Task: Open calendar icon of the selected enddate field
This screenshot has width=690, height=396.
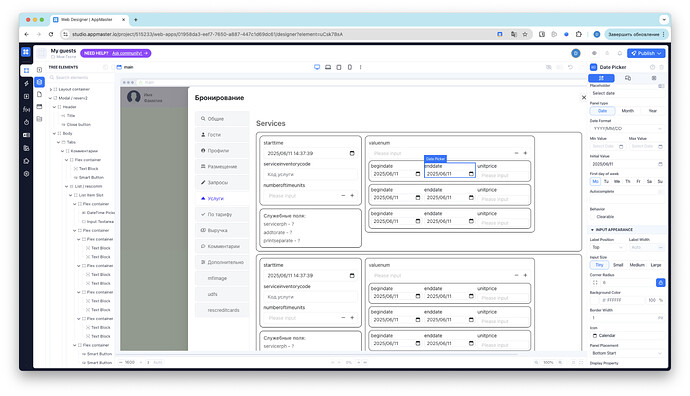Action: 471,174
